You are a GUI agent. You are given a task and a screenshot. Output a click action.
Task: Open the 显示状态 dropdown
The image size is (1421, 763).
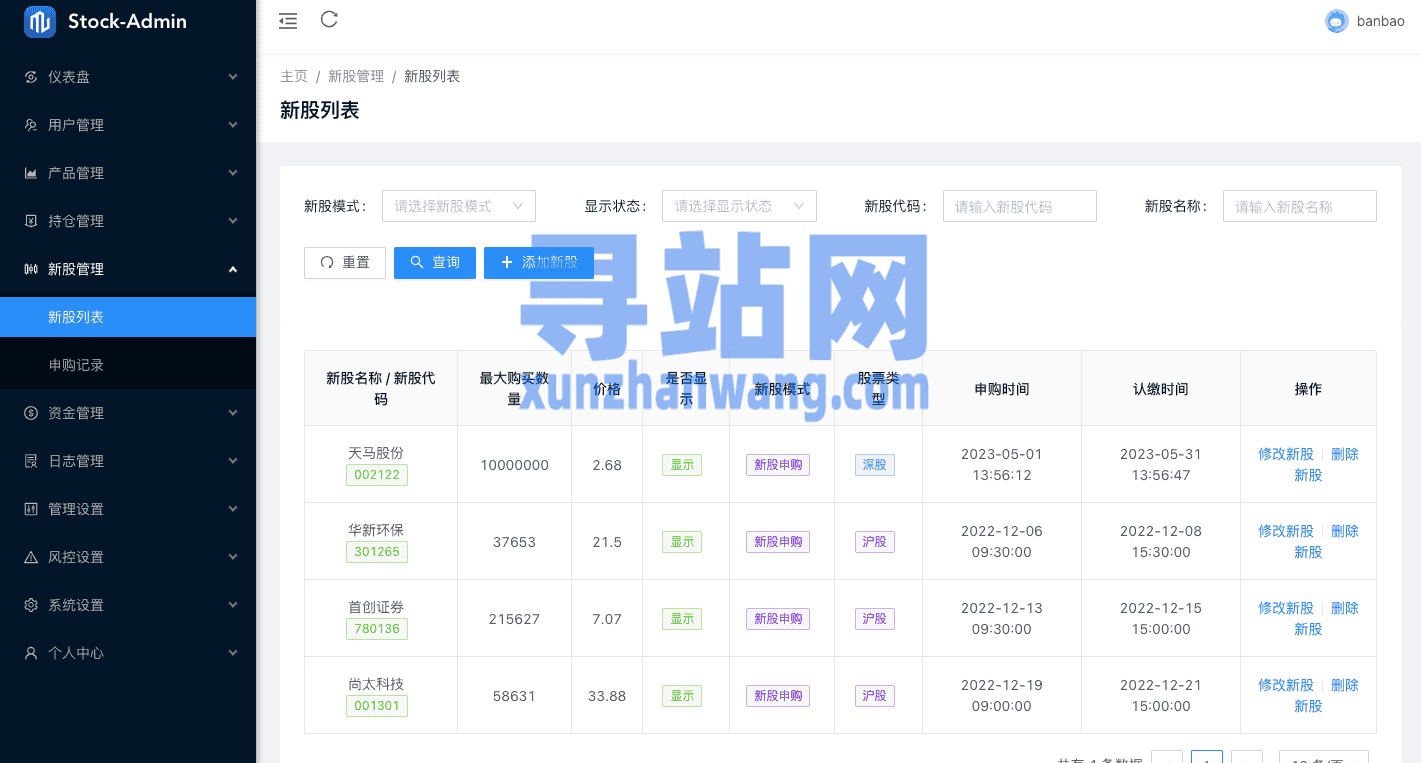(x=739, y=206)
